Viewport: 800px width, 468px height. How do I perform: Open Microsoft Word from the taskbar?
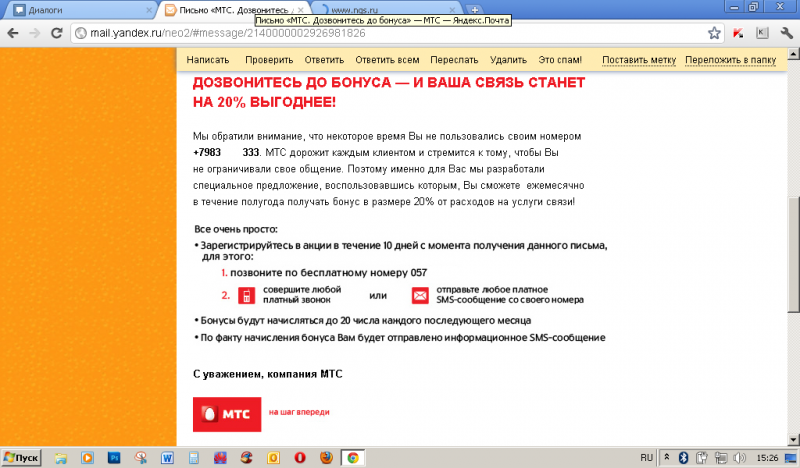pos(167,457)
